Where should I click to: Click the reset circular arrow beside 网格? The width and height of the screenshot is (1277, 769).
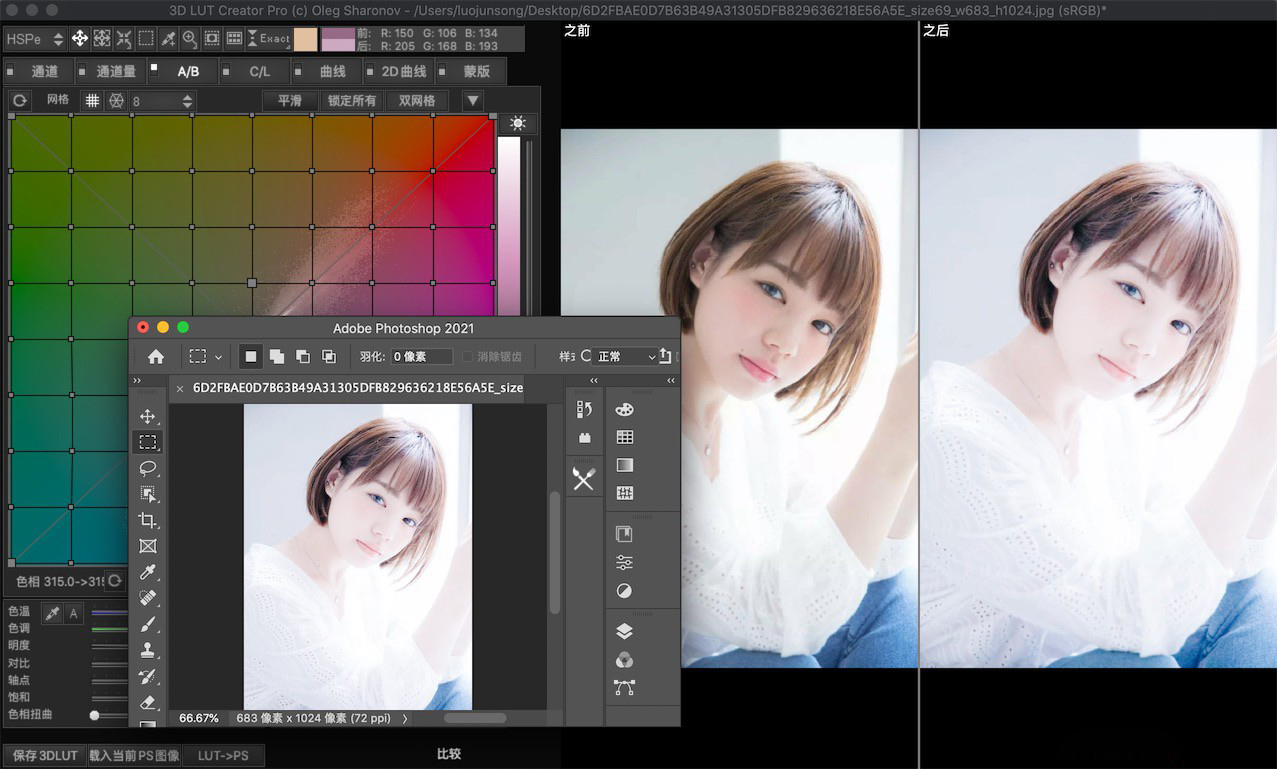[19, 101]
